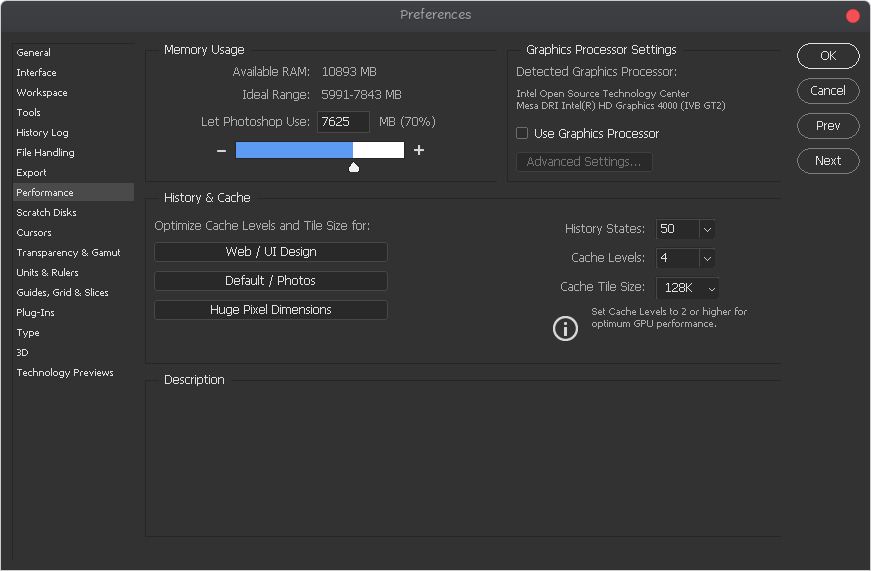Click the Advanced Settings button
The width and height of the screenshot is (871, 571).
[x=584, y=162]
